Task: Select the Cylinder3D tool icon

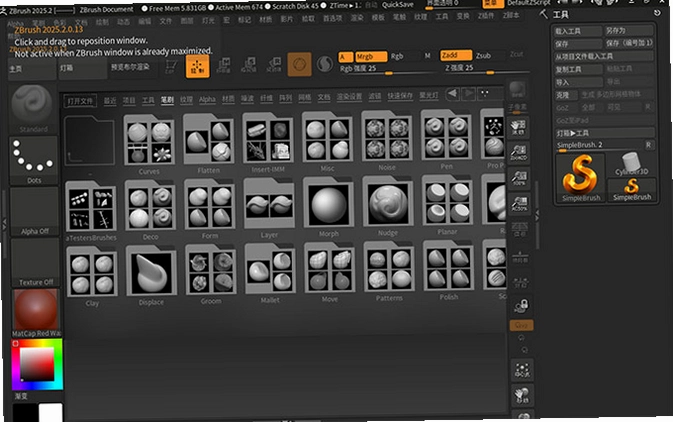Action: [631, 164]
